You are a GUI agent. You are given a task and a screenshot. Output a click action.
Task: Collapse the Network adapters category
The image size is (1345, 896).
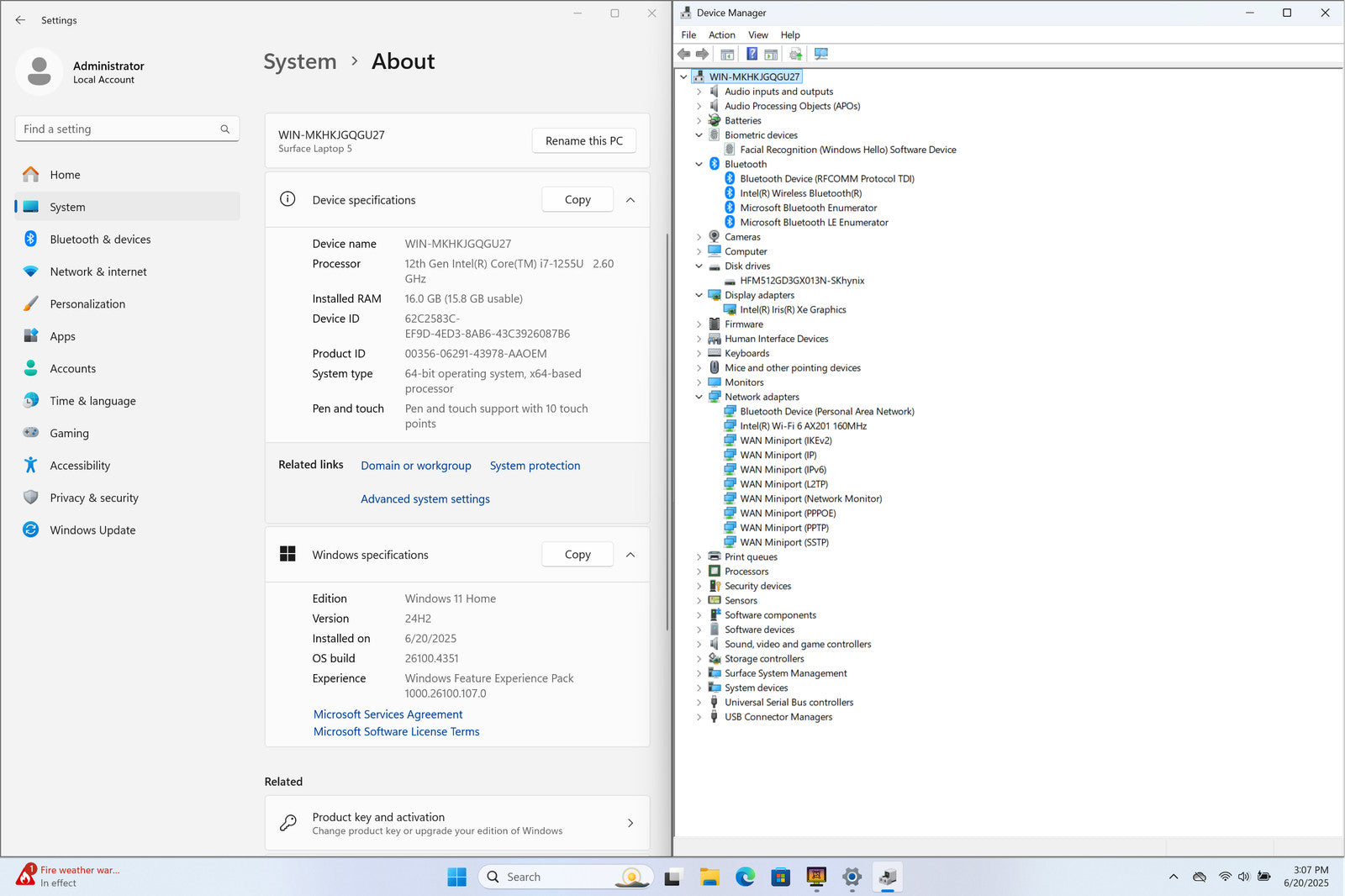pos(699,398)
